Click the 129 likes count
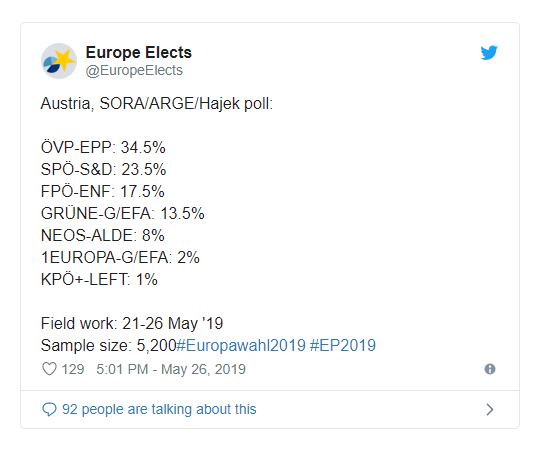The height and width of the screenshot is (451, 552). pos(73,369)
